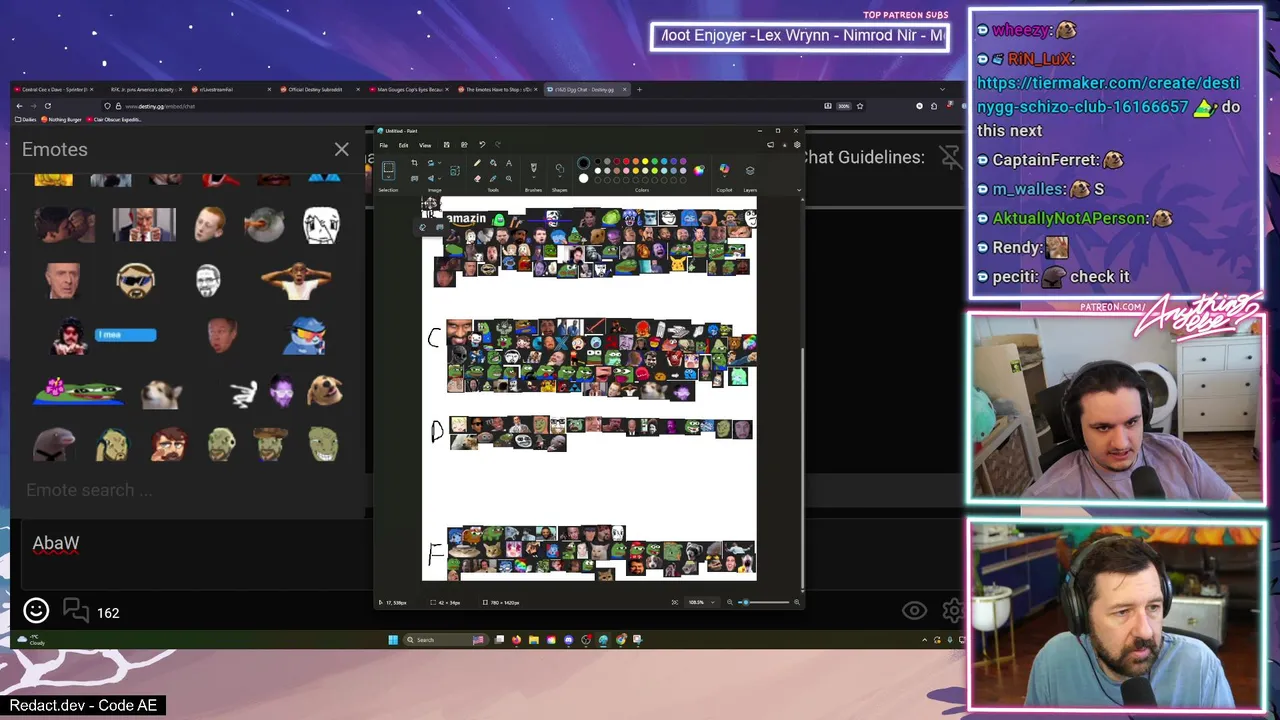Viewport: 1280px width, 720px height.
Task: Expand the Flip dropdown arrow in Paint
Action: point(440,178)
